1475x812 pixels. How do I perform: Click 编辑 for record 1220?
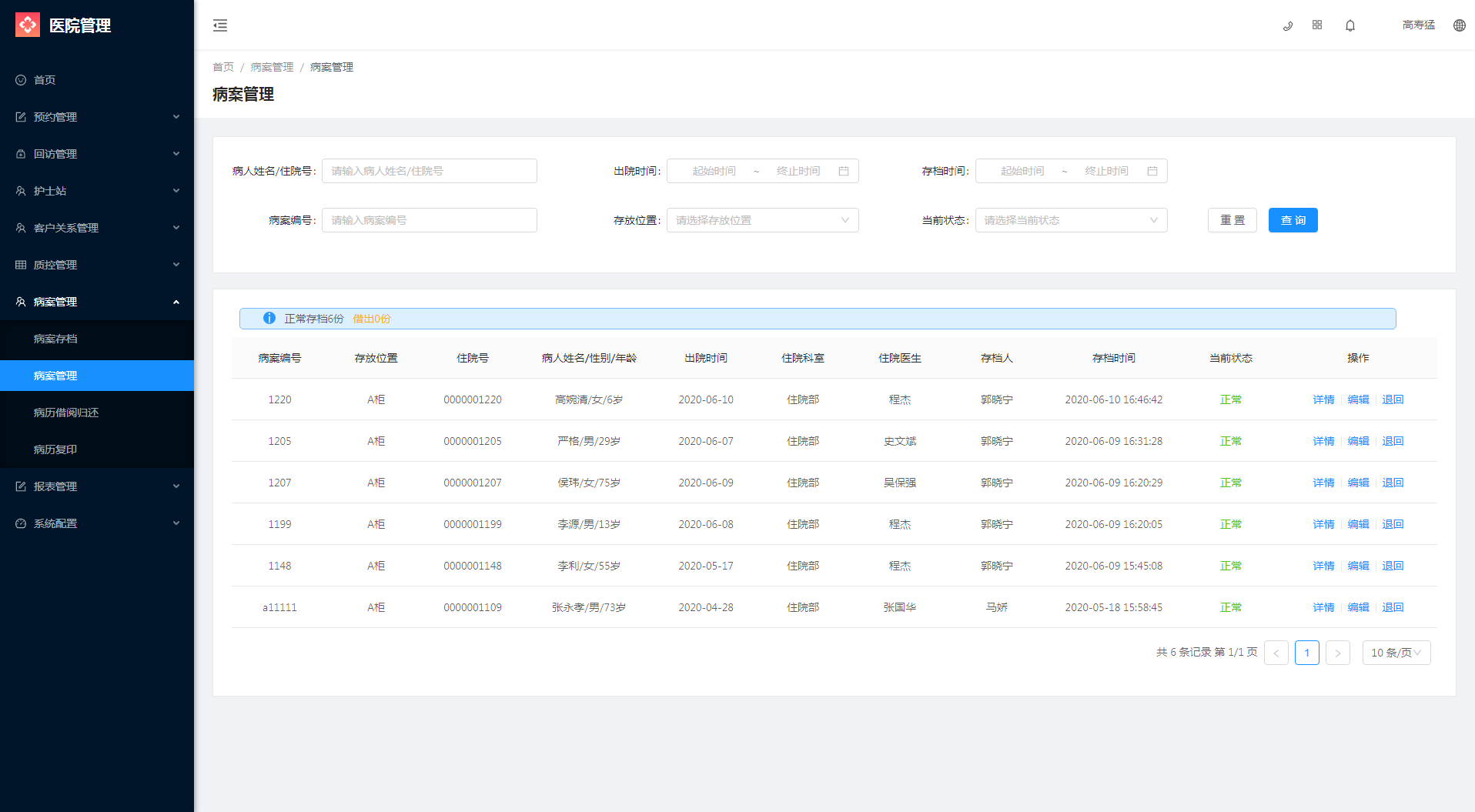[1358, 399]
